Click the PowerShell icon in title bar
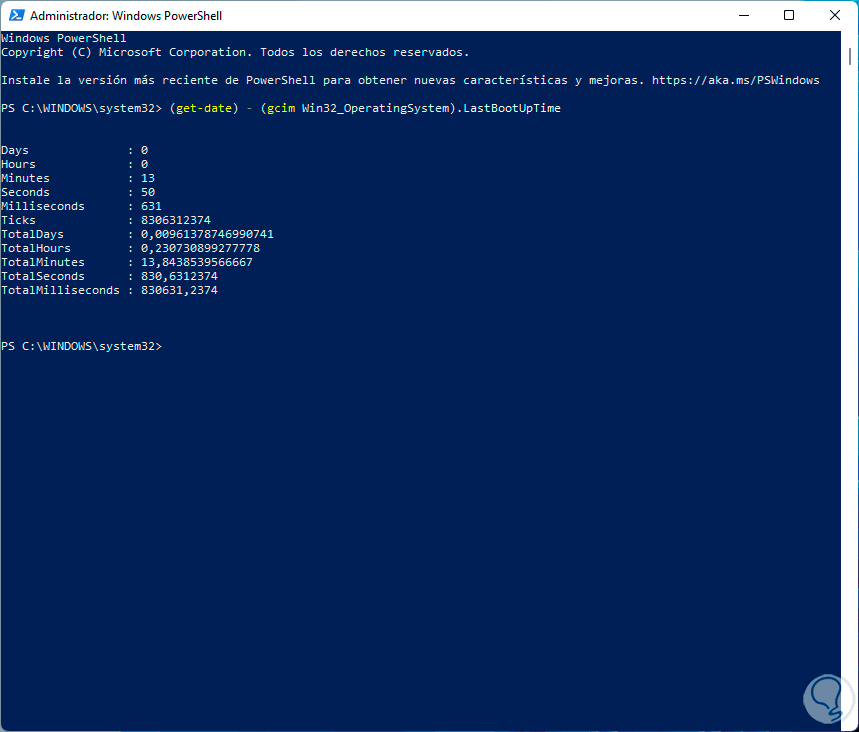The height and width of the screenshot is (732, 859). 16,15
